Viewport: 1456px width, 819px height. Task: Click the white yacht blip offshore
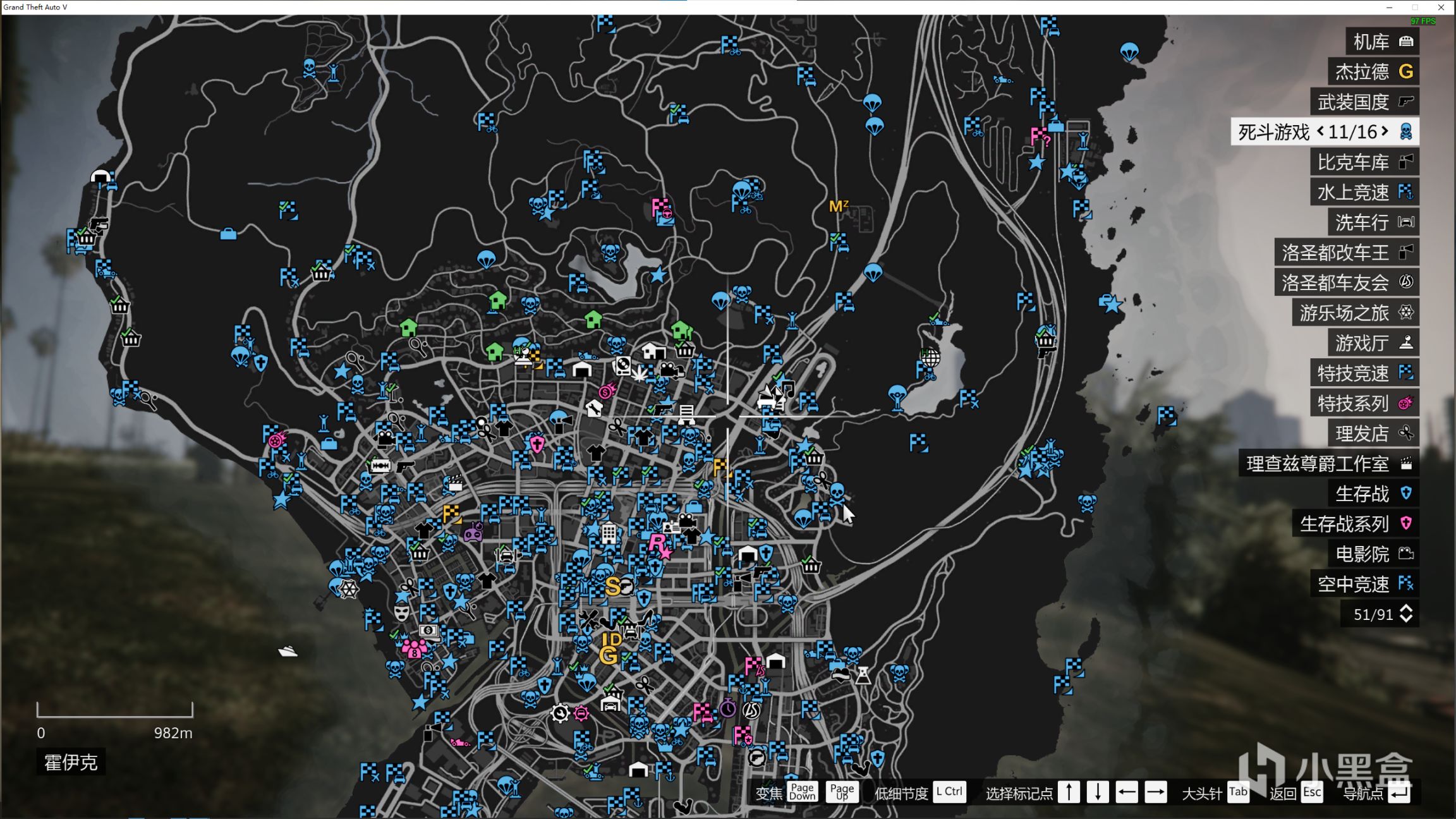288,651
